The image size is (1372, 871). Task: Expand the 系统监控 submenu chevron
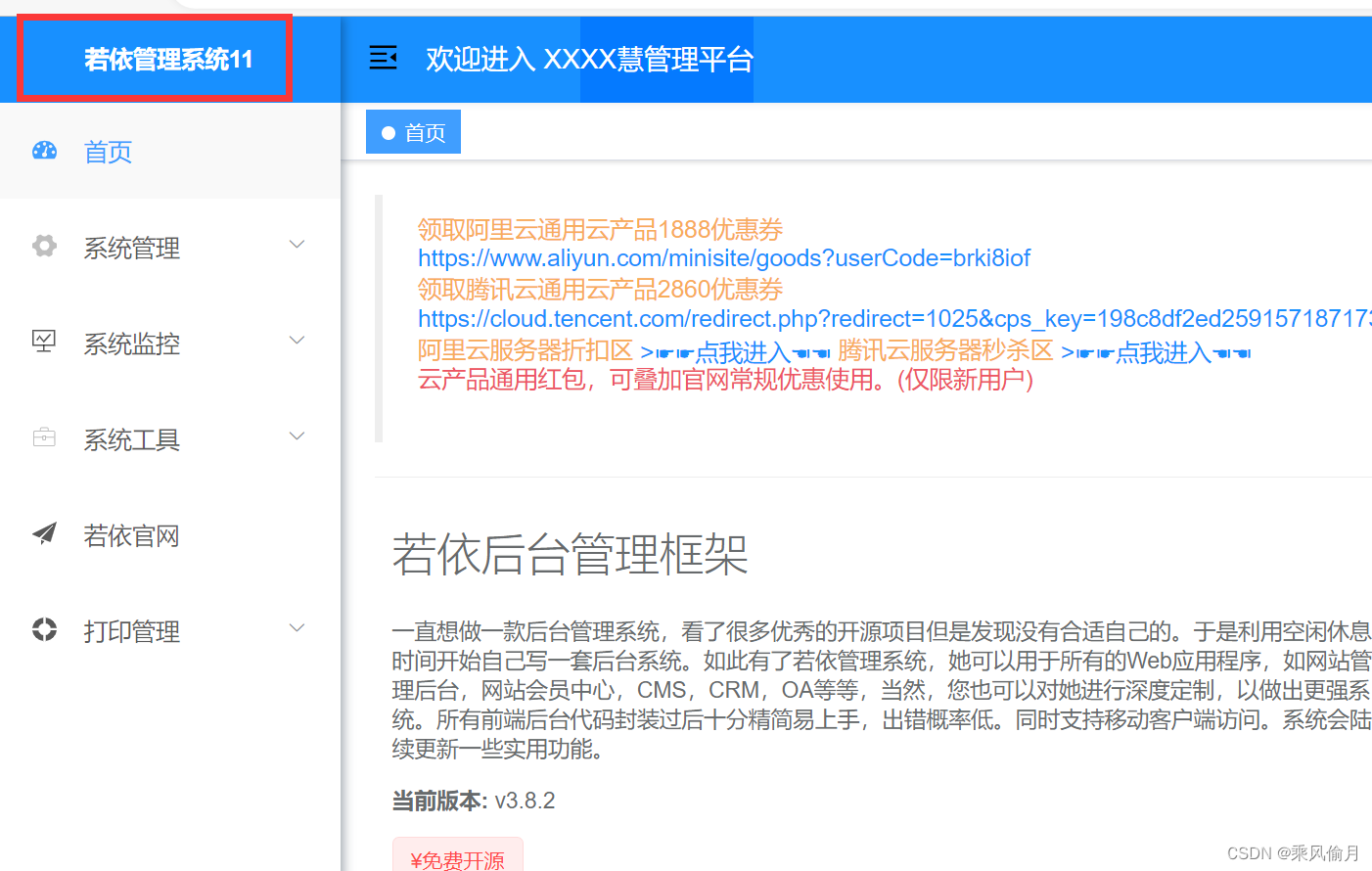point(297,341)
